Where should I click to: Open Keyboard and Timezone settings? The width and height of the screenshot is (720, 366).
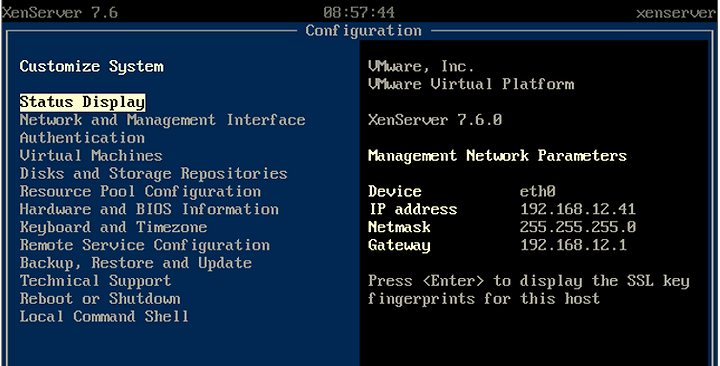pyautogui.click(x=113, y=227)
